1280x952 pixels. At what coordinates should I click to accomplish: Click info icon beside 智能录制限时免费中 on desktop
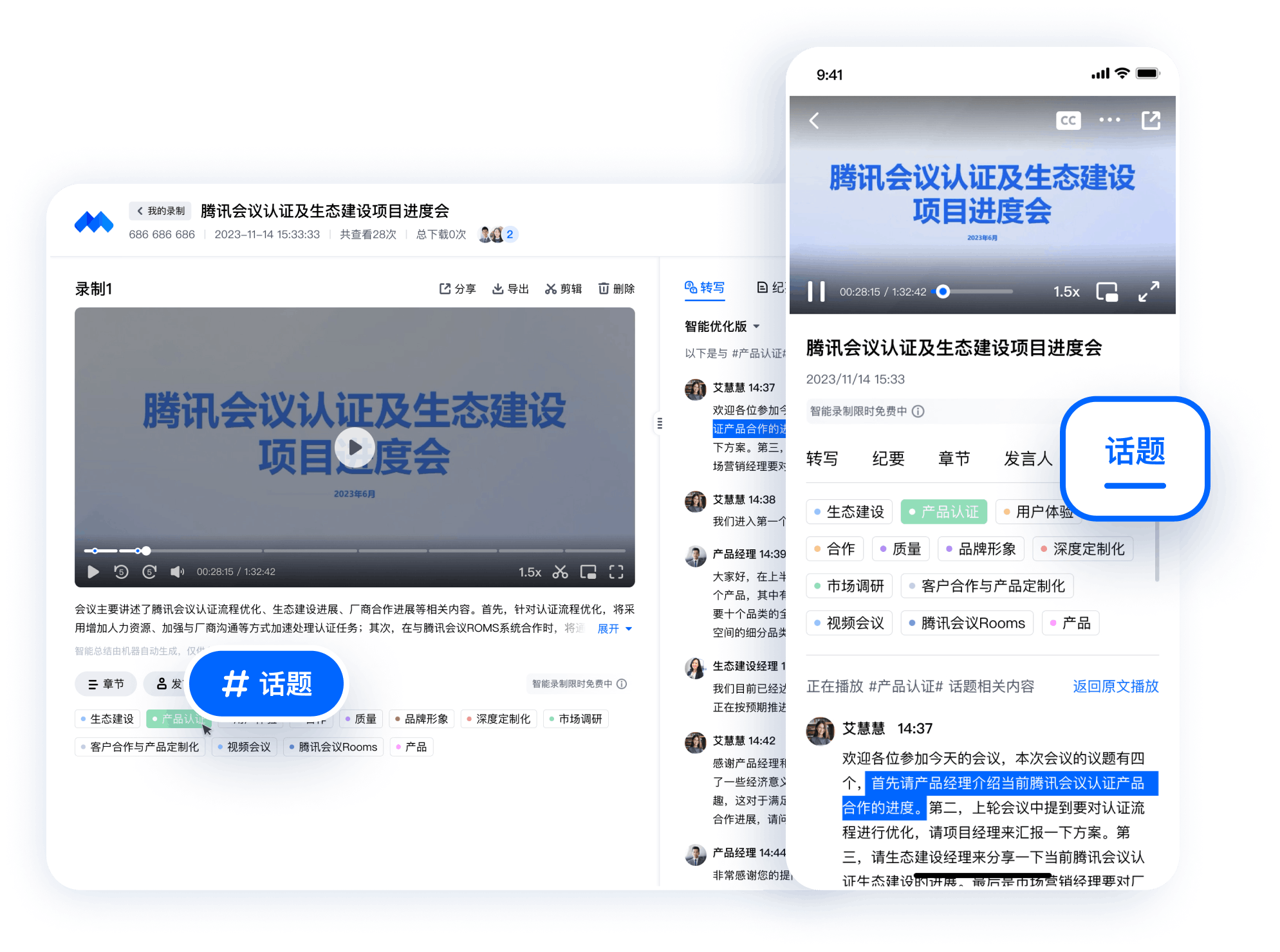622,684
